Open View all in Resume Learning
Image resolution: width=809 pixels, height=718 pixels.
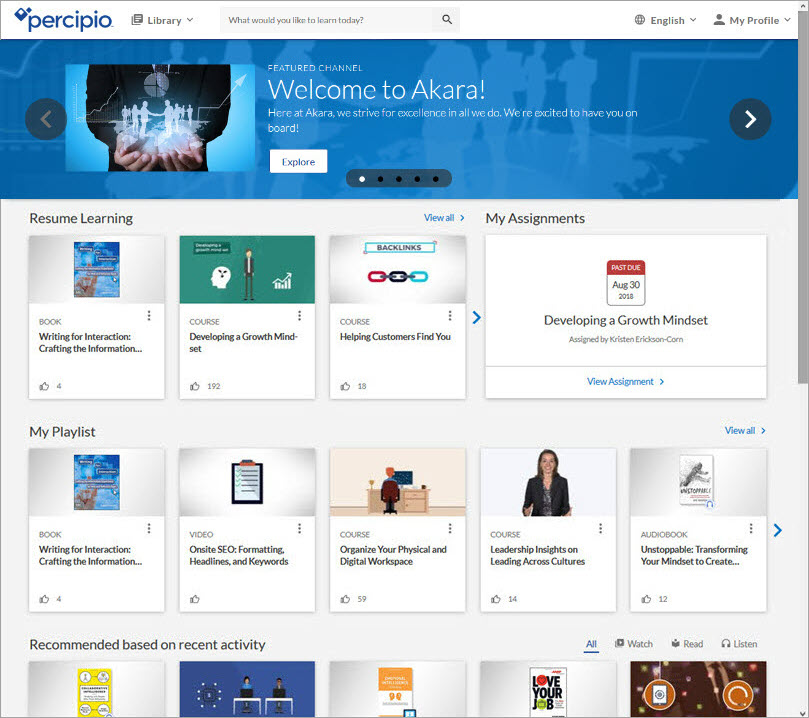(444, 218)
